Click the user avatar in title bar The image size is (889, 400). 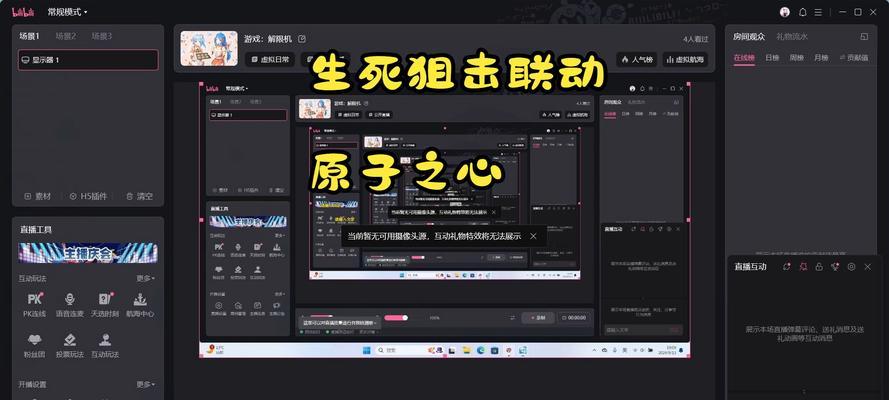point(785,12)
